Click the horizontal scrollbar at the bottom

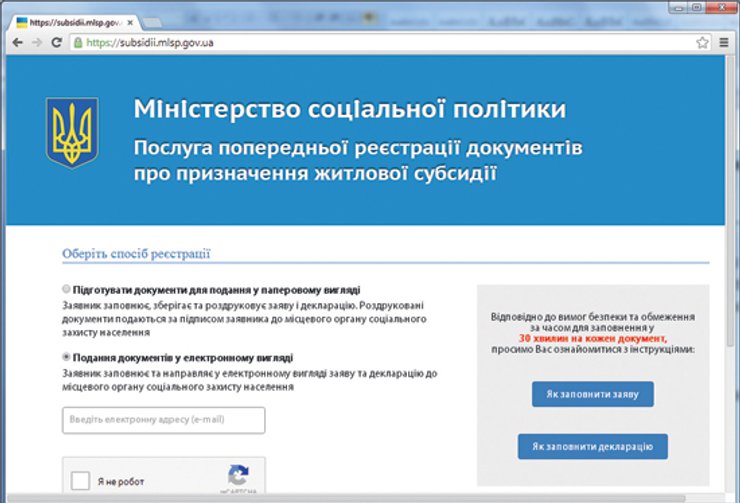360,497
